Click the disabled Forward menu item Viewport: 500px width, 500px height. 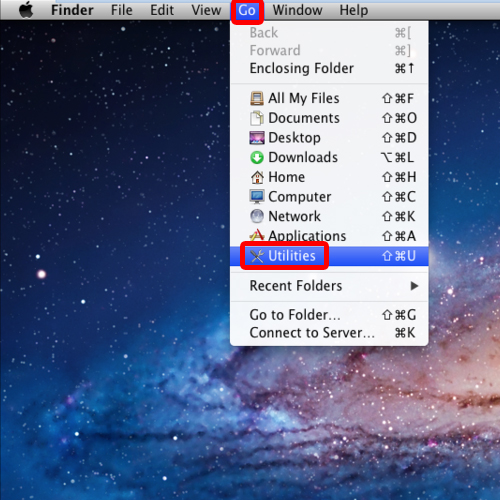coord(329,51)
